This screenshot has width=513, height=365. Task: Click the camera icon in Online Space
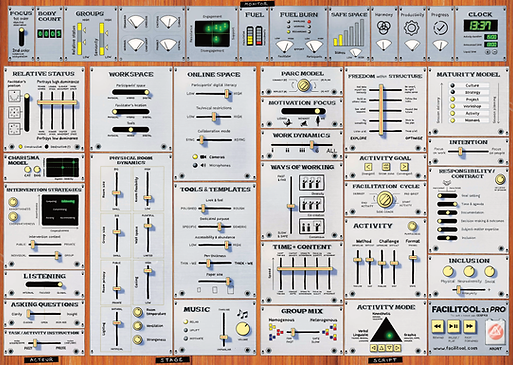(x=203, y=157)
